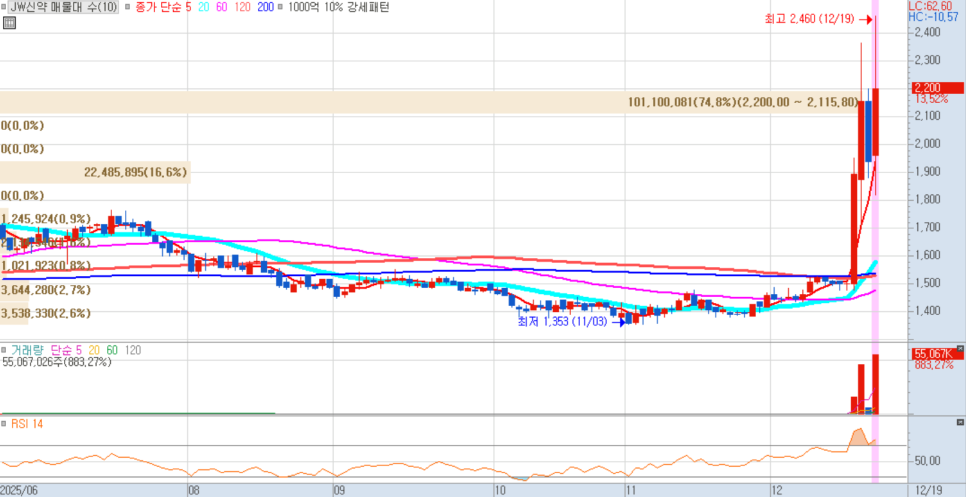Click the 2,400 price level on axis

[927, 32]
